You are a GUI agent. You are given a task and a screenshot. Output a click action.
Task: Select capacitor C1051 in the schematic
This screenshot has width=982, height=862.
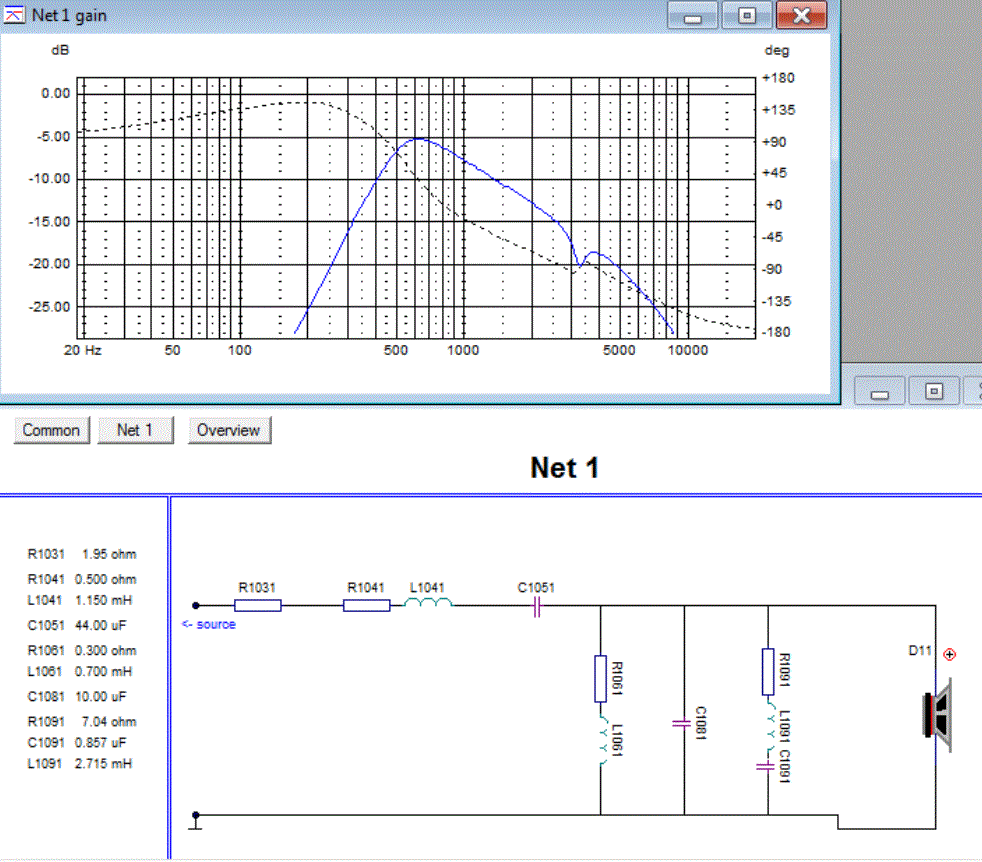[537, 606]
